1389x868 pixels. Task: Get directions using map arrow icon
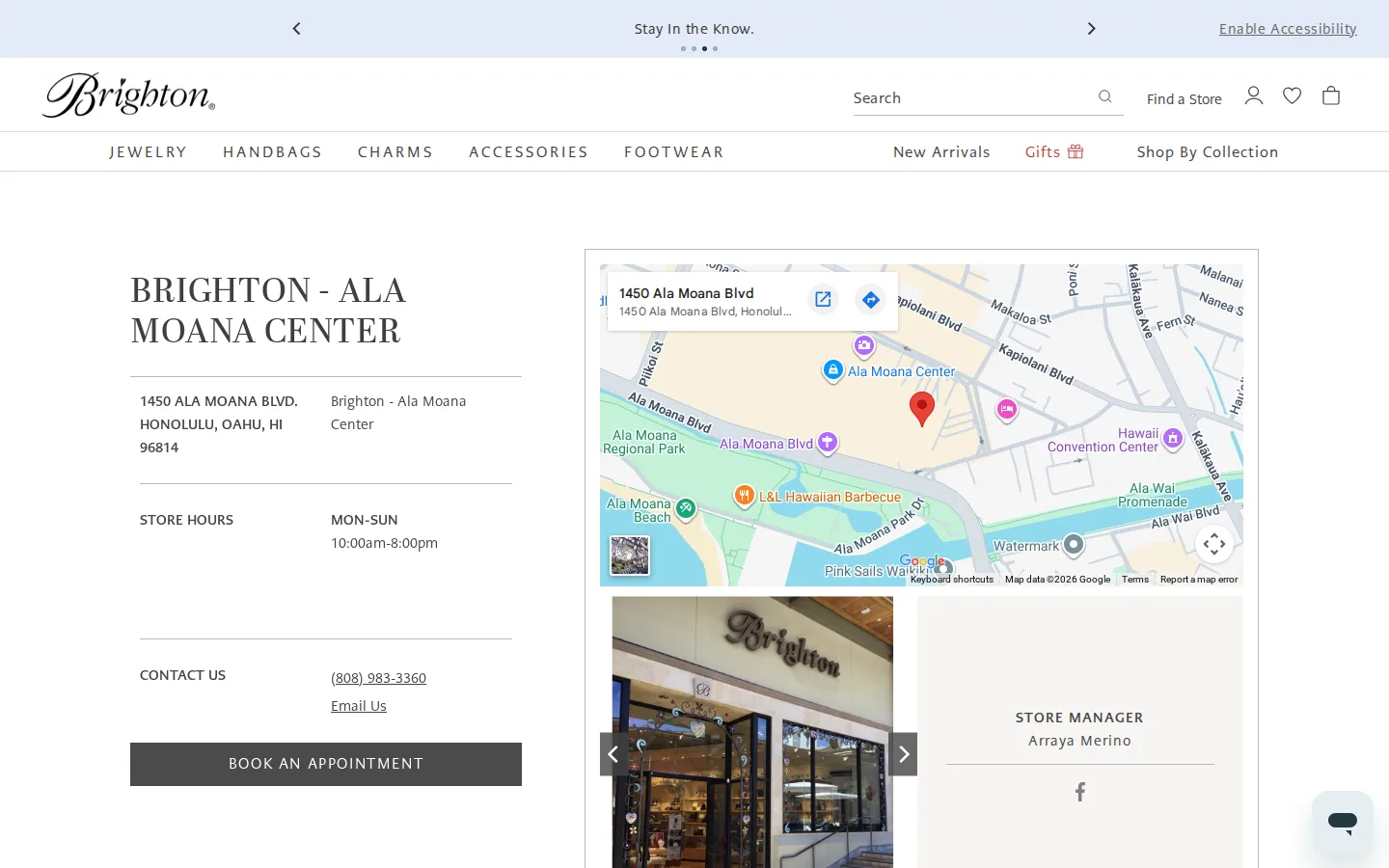tap(870, 300)
